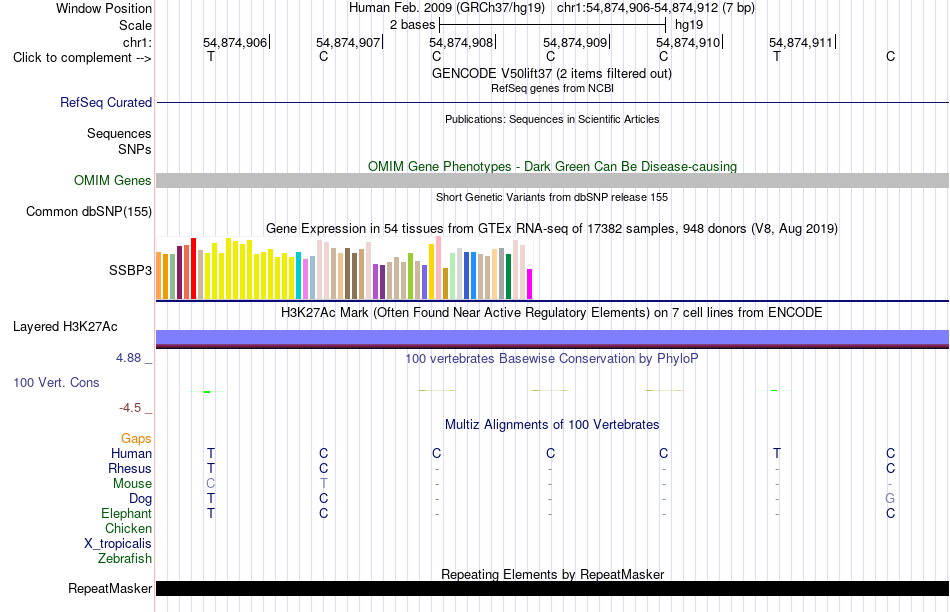Click the "OMIM Genes" track label

pyautogui.click(x=113, y=181)
